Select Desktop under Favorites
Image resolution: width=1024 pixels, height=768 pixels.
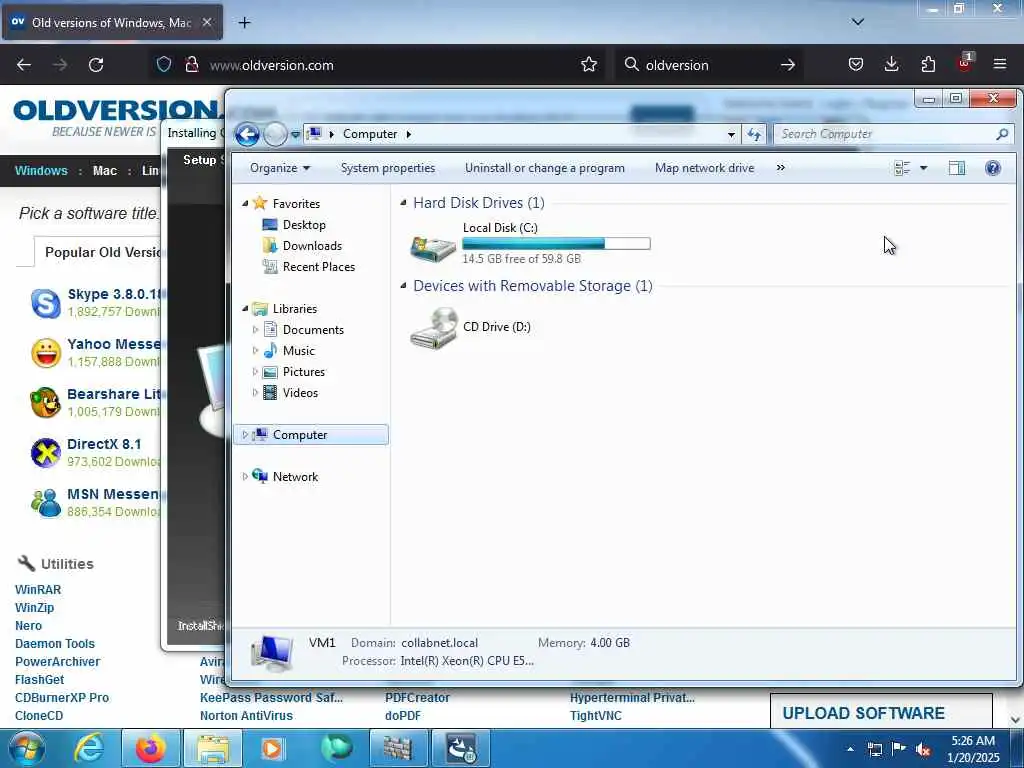pos(304,225)
